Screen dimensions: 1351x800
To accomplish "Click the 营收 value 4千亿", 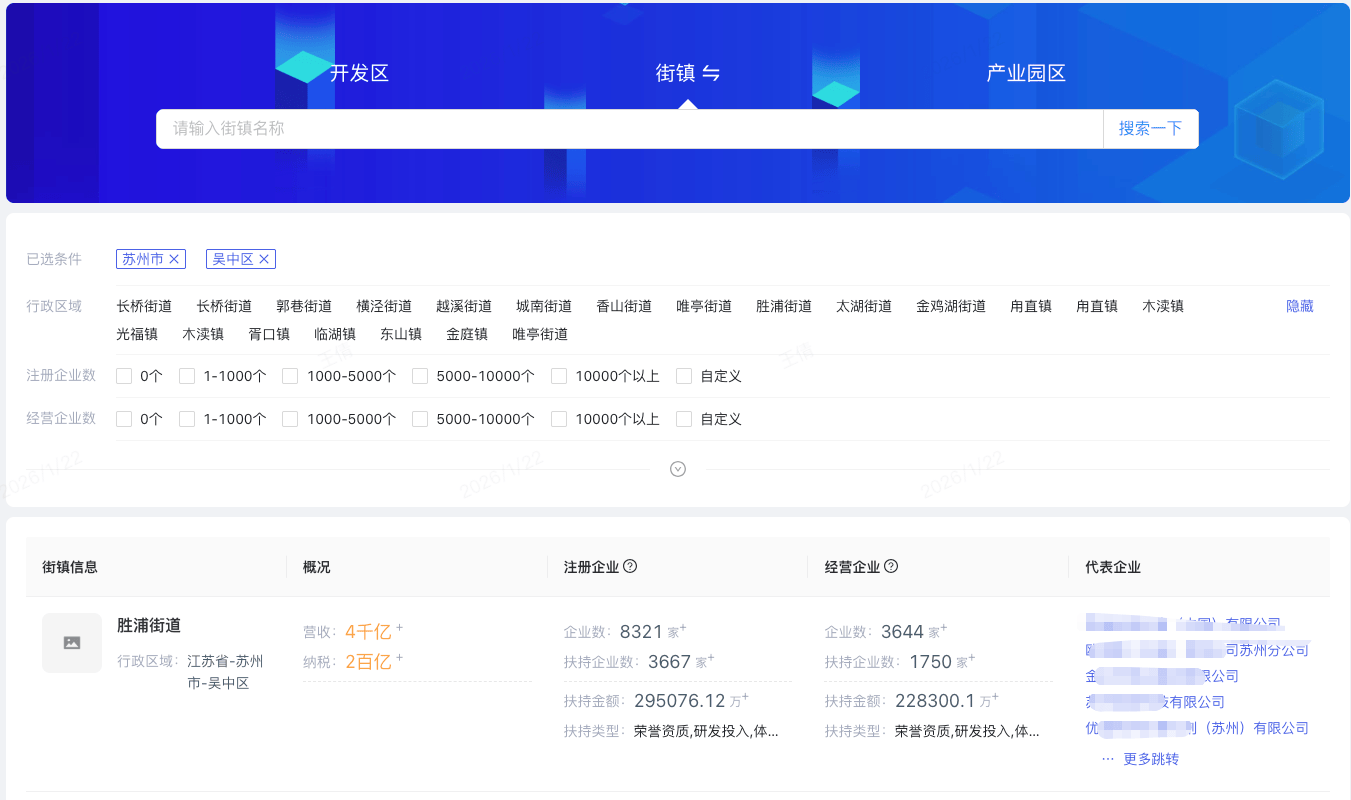I will [368, 631].
